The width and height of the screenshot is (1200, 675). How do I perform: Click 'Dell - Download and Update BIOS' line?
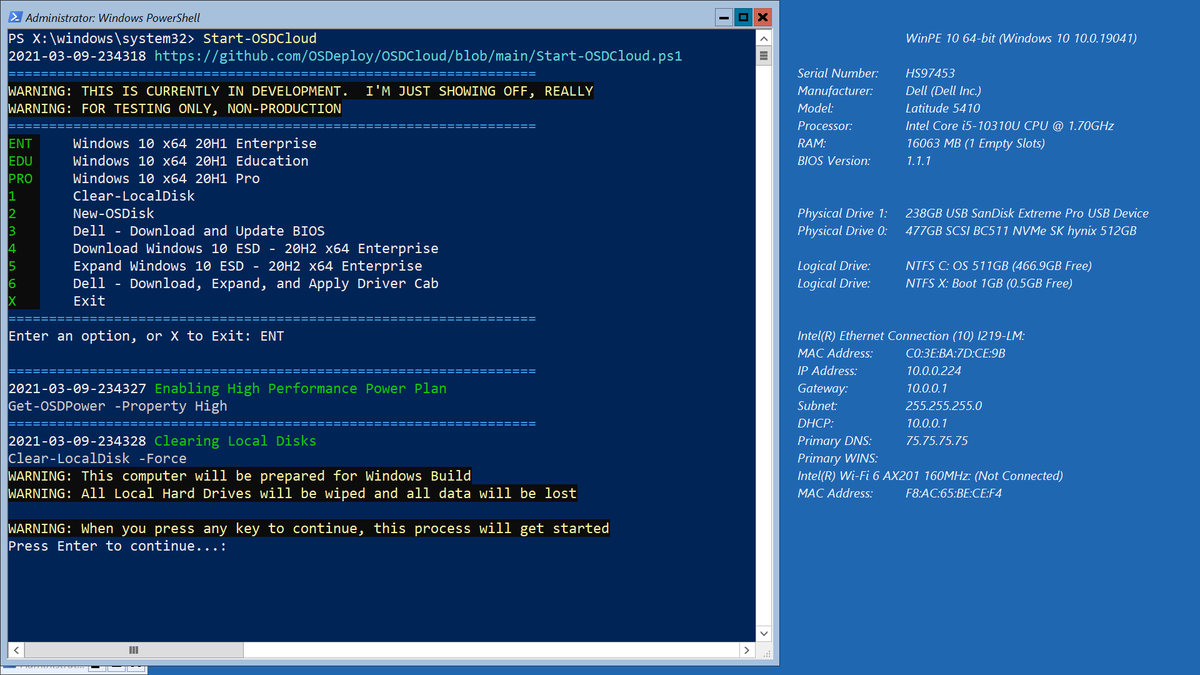pos(198,231)
